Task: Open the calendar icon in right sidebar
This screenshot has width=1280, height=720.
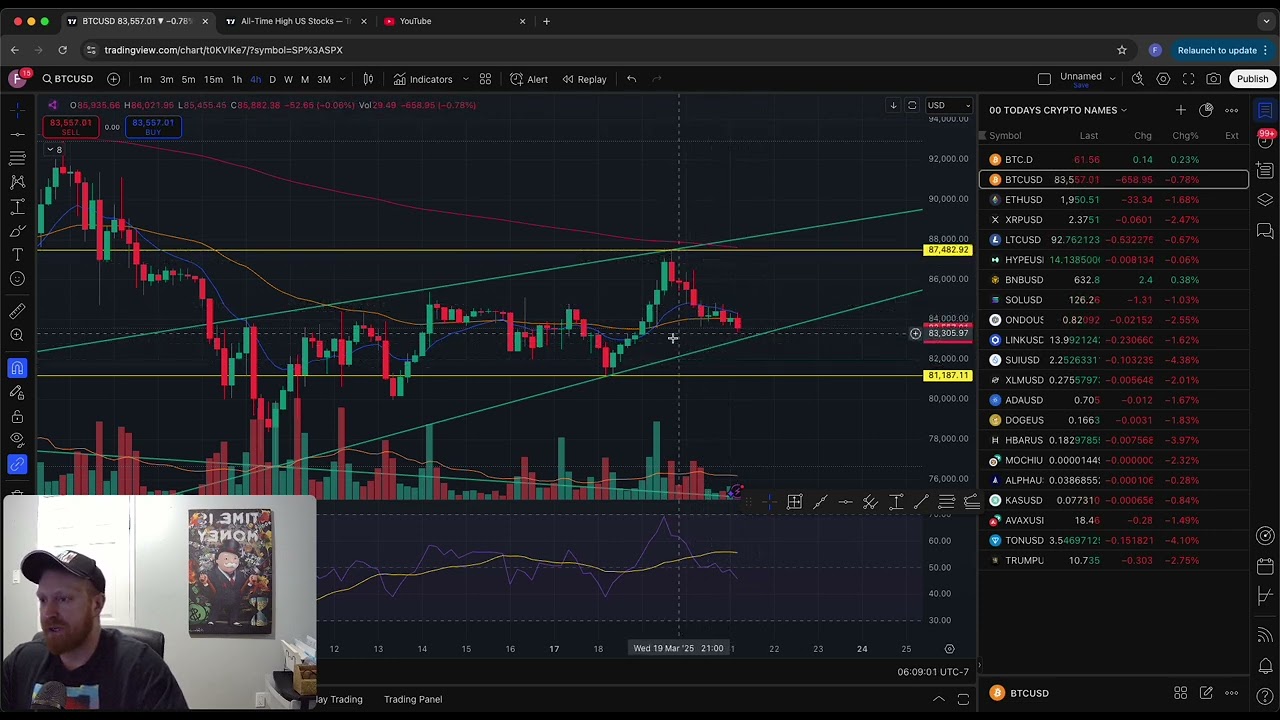Action: tap(1265, 566)
